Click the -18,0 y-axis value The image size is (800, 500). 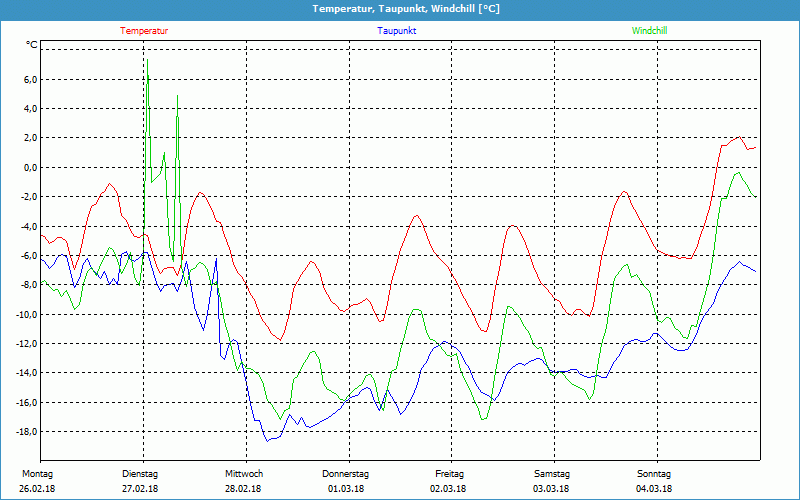(27, 432)
